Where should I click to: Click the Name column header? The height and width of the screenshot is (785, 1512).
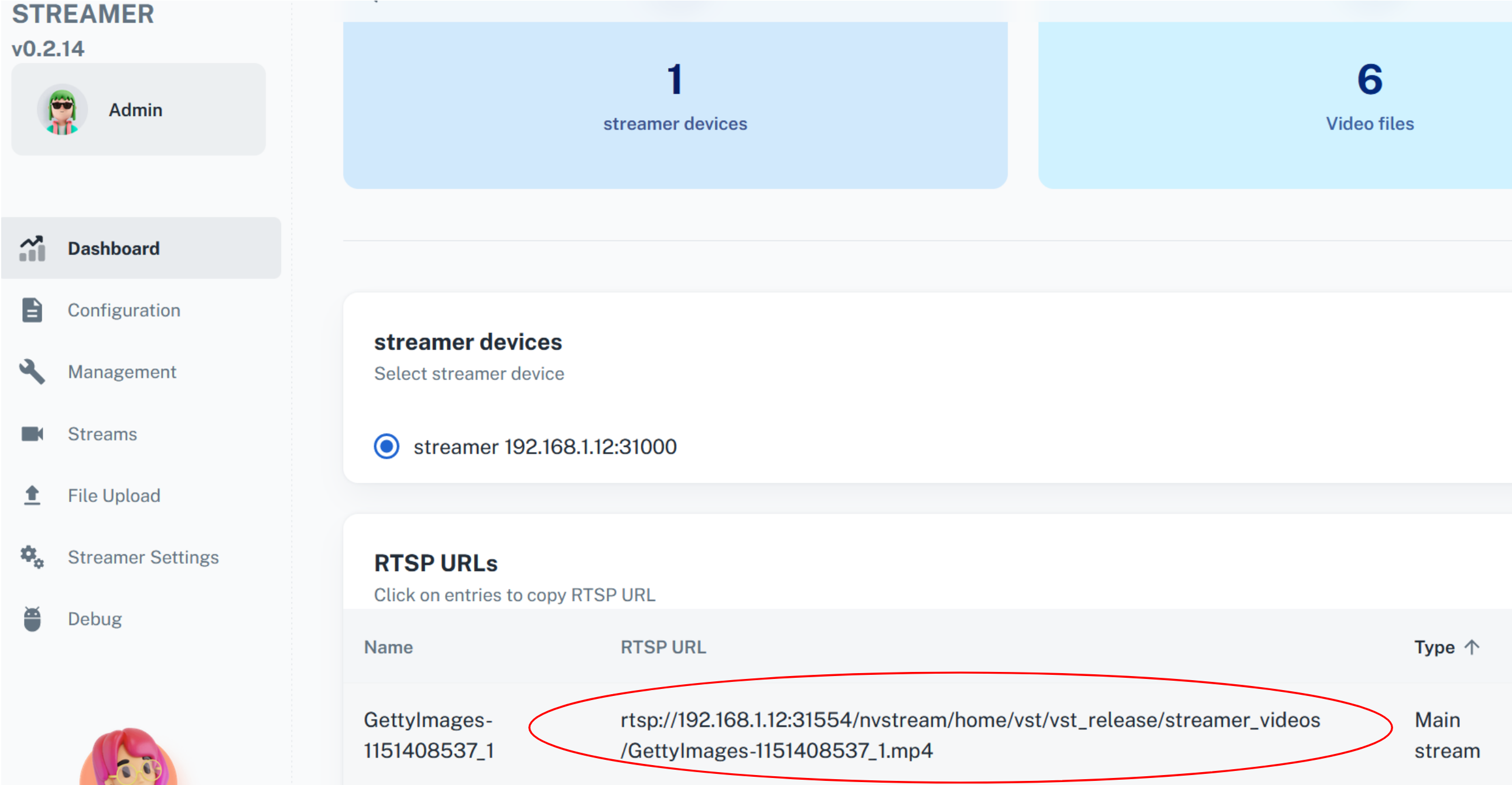pos(388,647)
